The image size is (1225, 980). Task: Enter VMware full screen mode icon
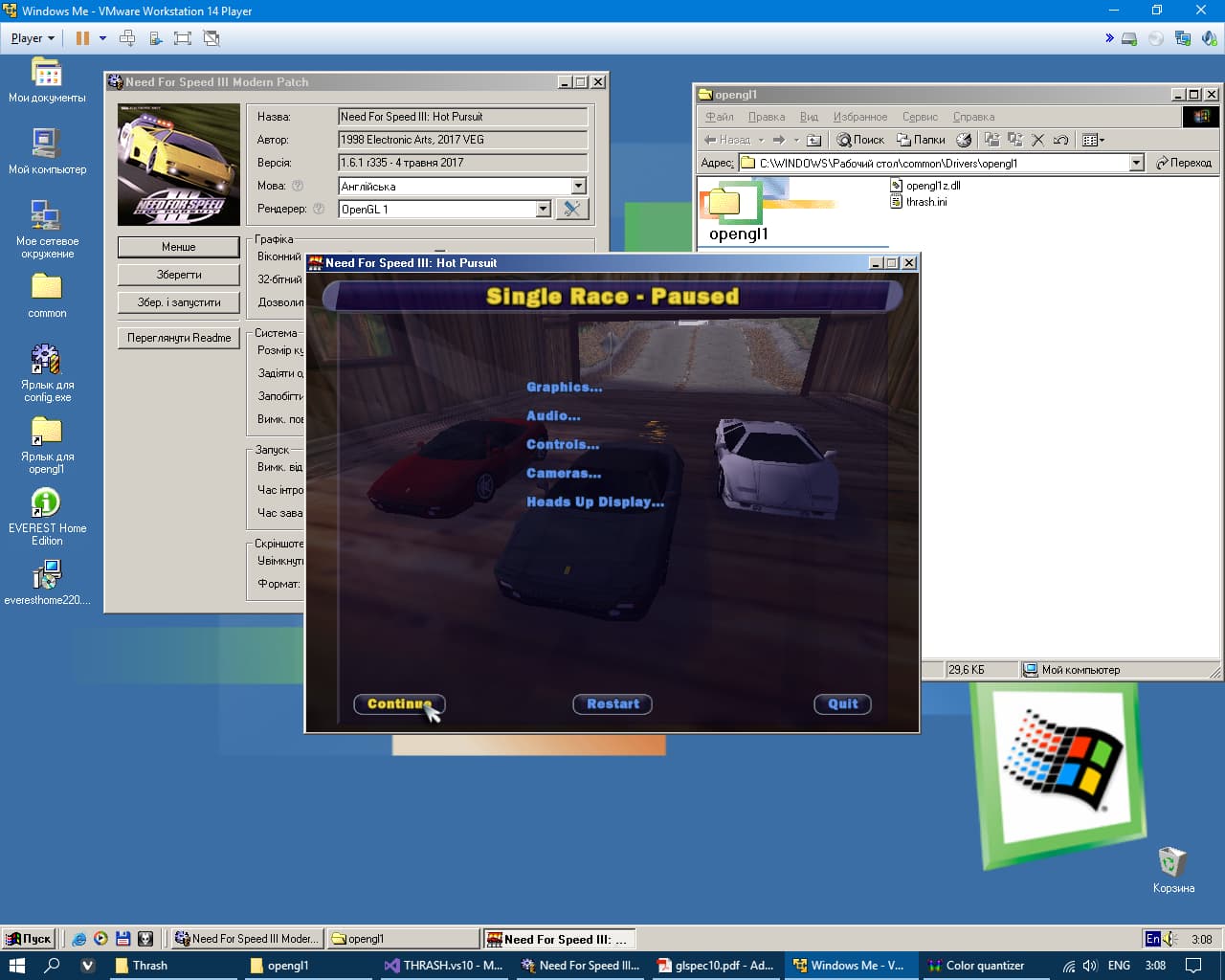coord(183,38)
